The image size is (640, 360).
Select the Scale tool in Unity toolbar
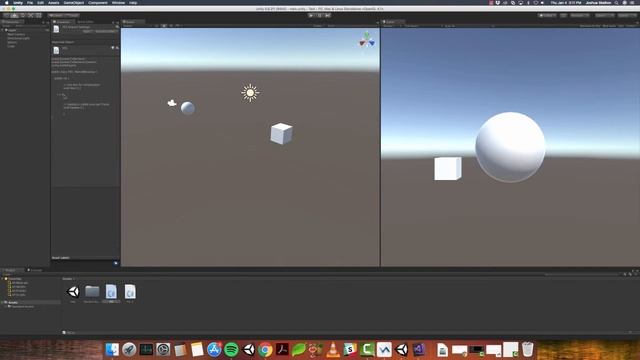[30, 16]
